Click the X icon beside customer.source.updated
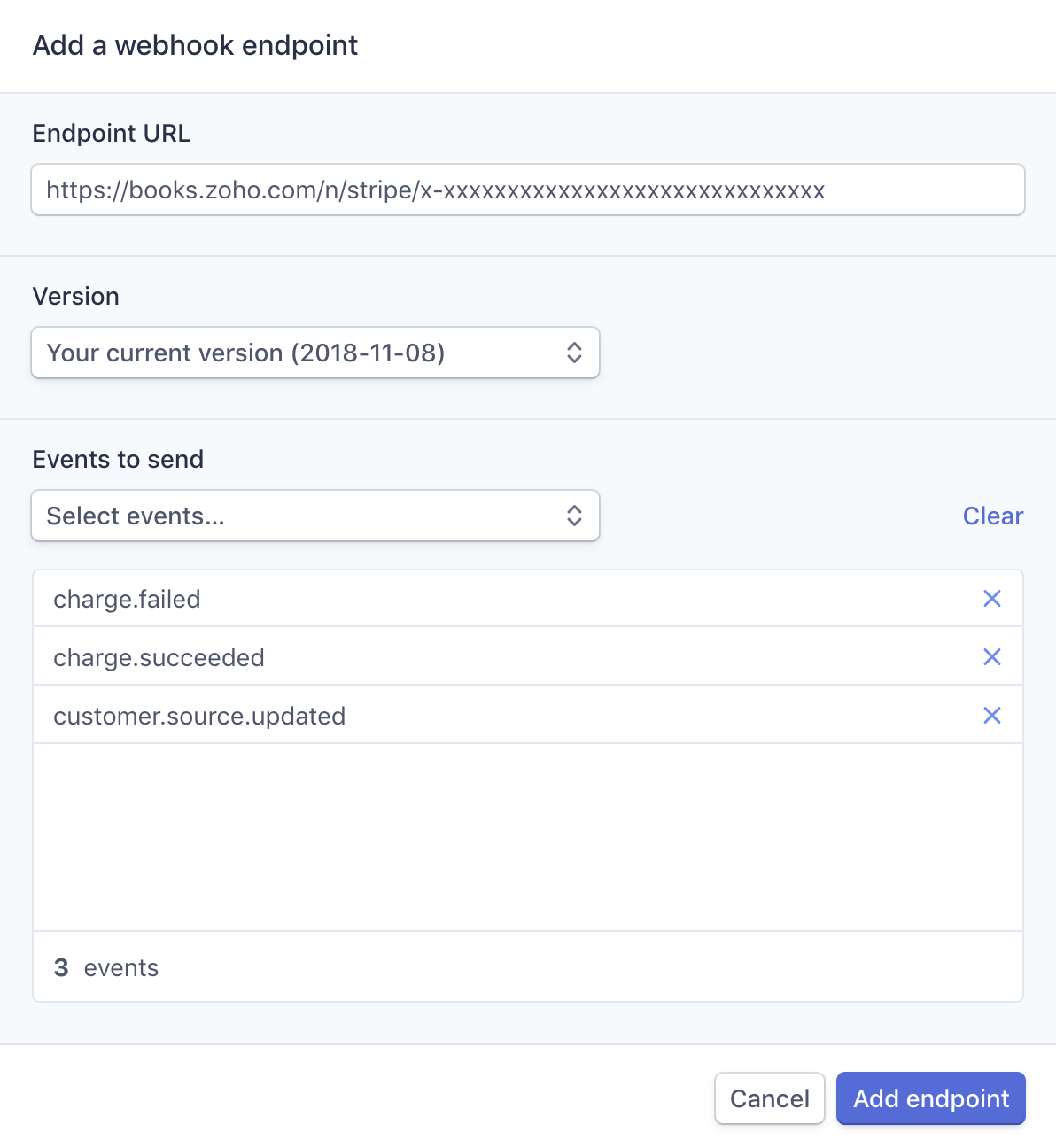Image resolution: width=1056 pixels, height=1148 pixels. point(991,715)
